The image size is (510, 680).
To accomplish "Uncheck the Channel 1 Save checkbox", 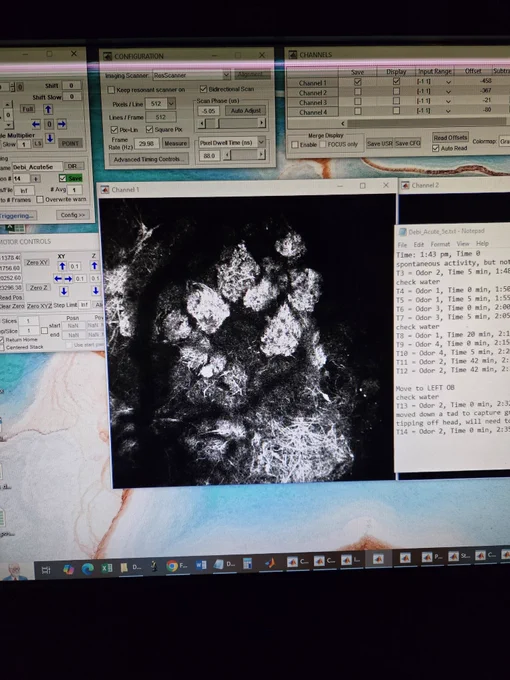I will (x=357, y=82).
